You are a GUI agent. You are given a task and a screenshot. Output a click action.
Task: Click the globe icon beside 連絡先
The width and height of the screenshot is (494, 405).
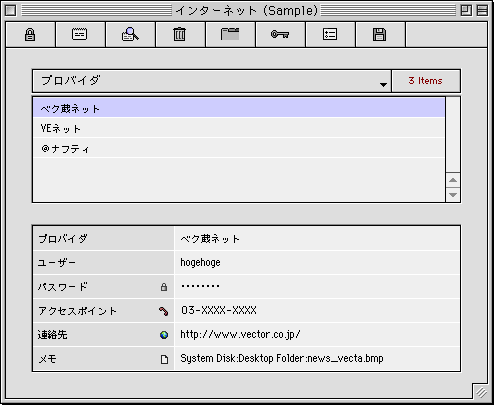164,335
